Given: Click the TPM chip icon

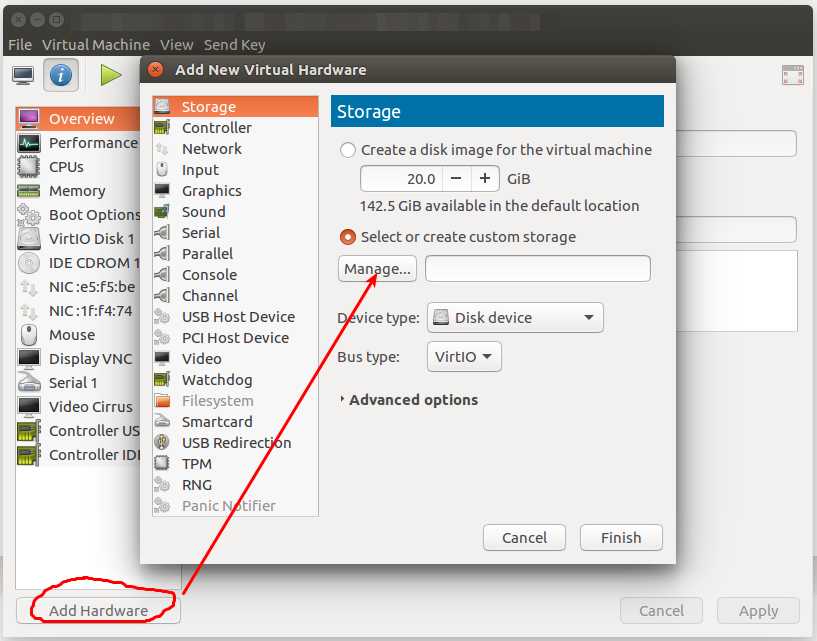Looking at the screenshot, I should (x=162, y=463).
